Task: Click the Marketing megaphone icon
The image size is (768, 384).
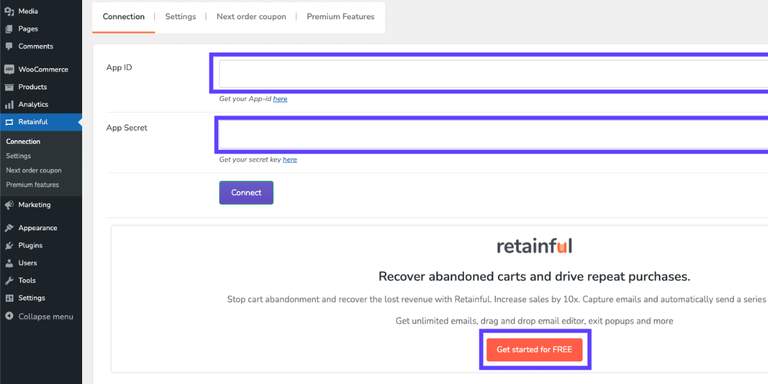Action: [x=9, y=205]
